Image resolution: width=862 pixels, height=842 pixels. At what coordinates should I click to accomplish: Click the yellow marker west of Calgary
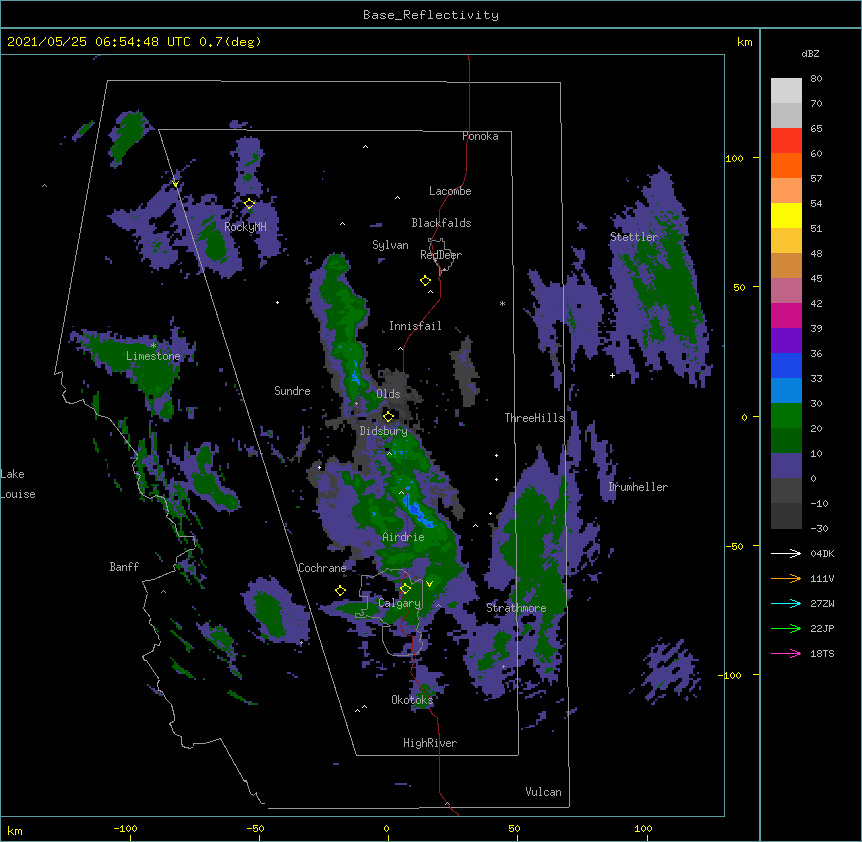point(340,591)
